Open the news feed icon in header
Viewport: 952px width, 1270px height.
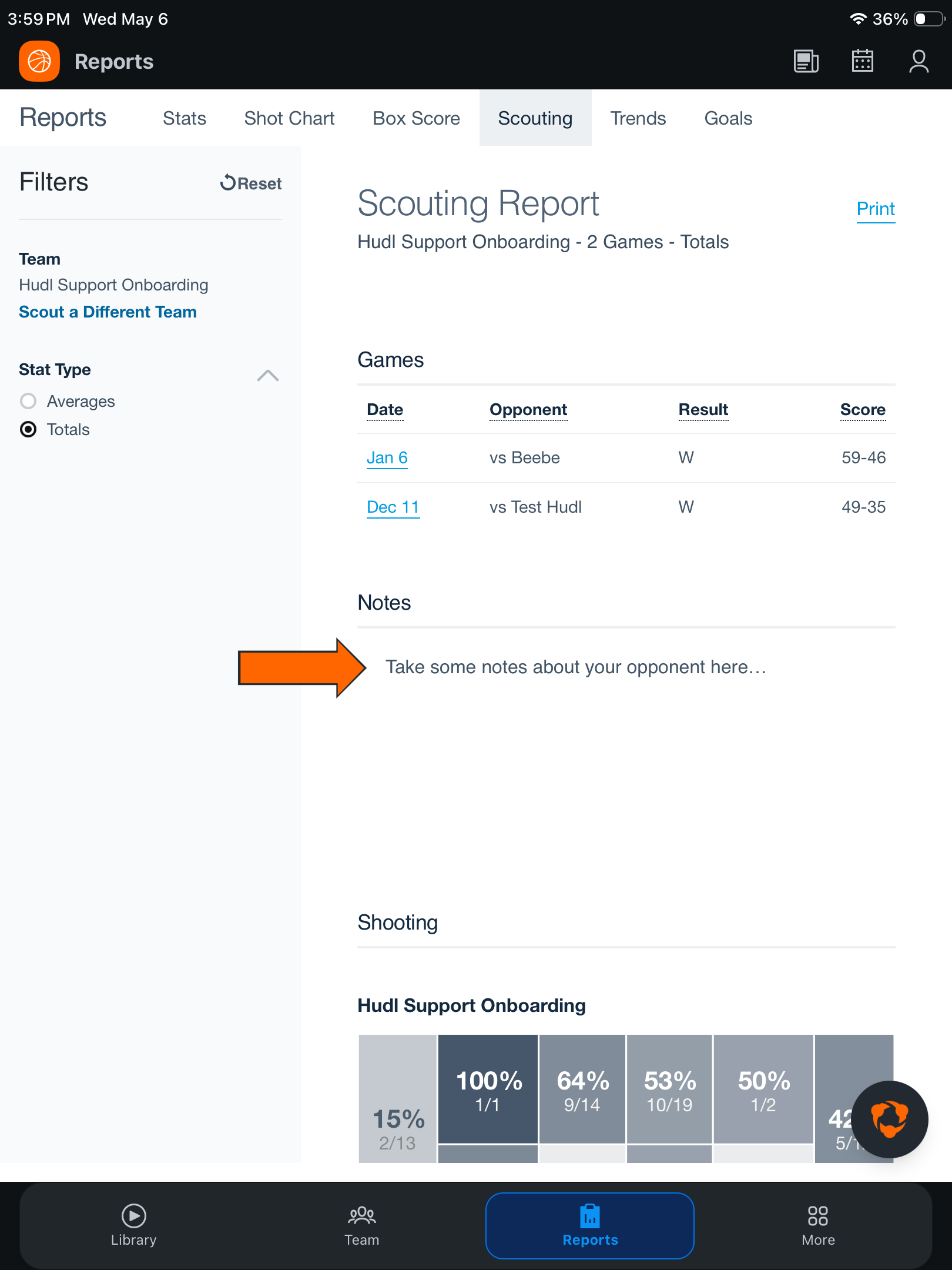[806, 61]
